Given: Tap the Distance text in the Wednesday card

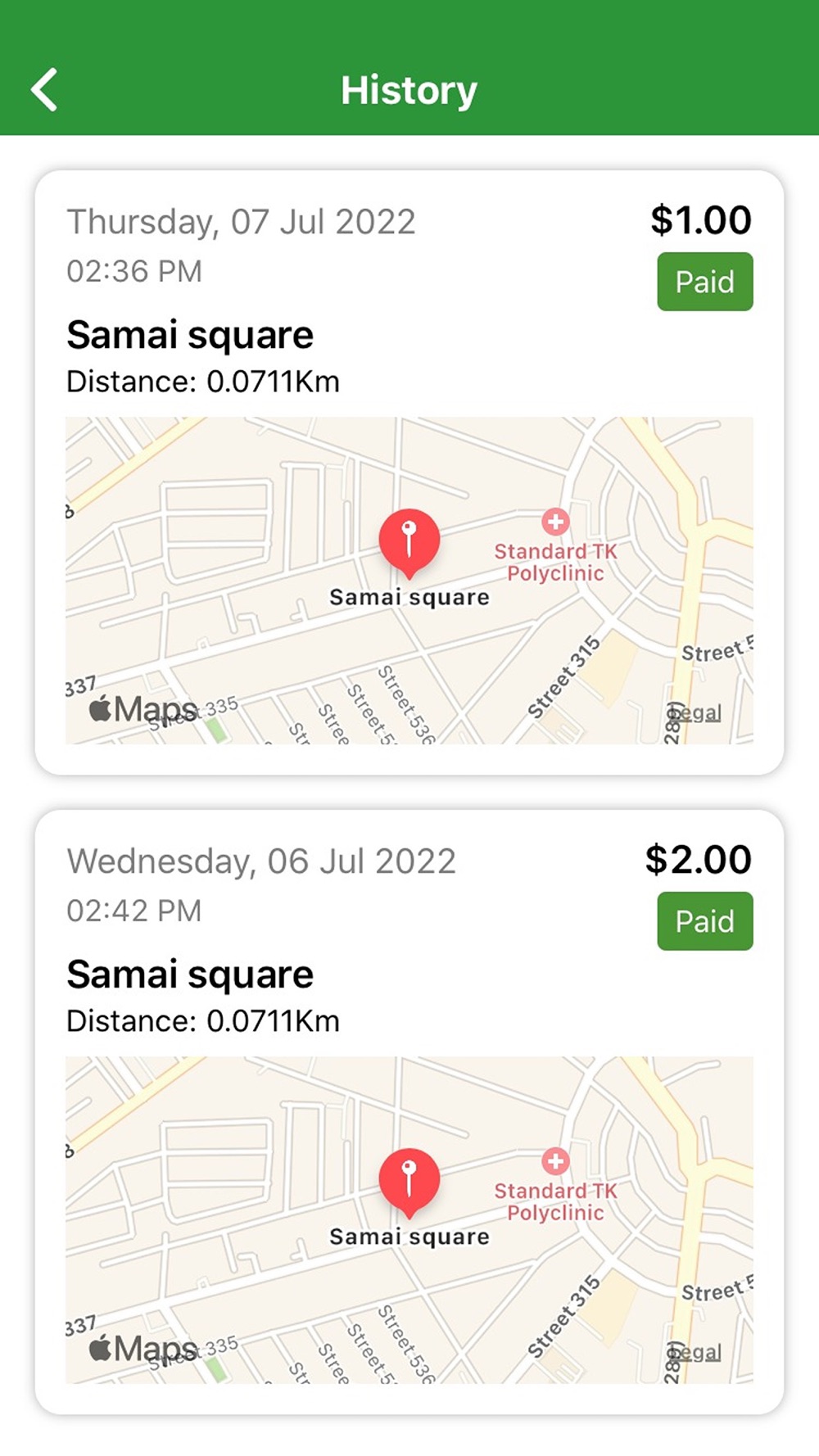Looking at the screenshot, I should point(202,1021).
